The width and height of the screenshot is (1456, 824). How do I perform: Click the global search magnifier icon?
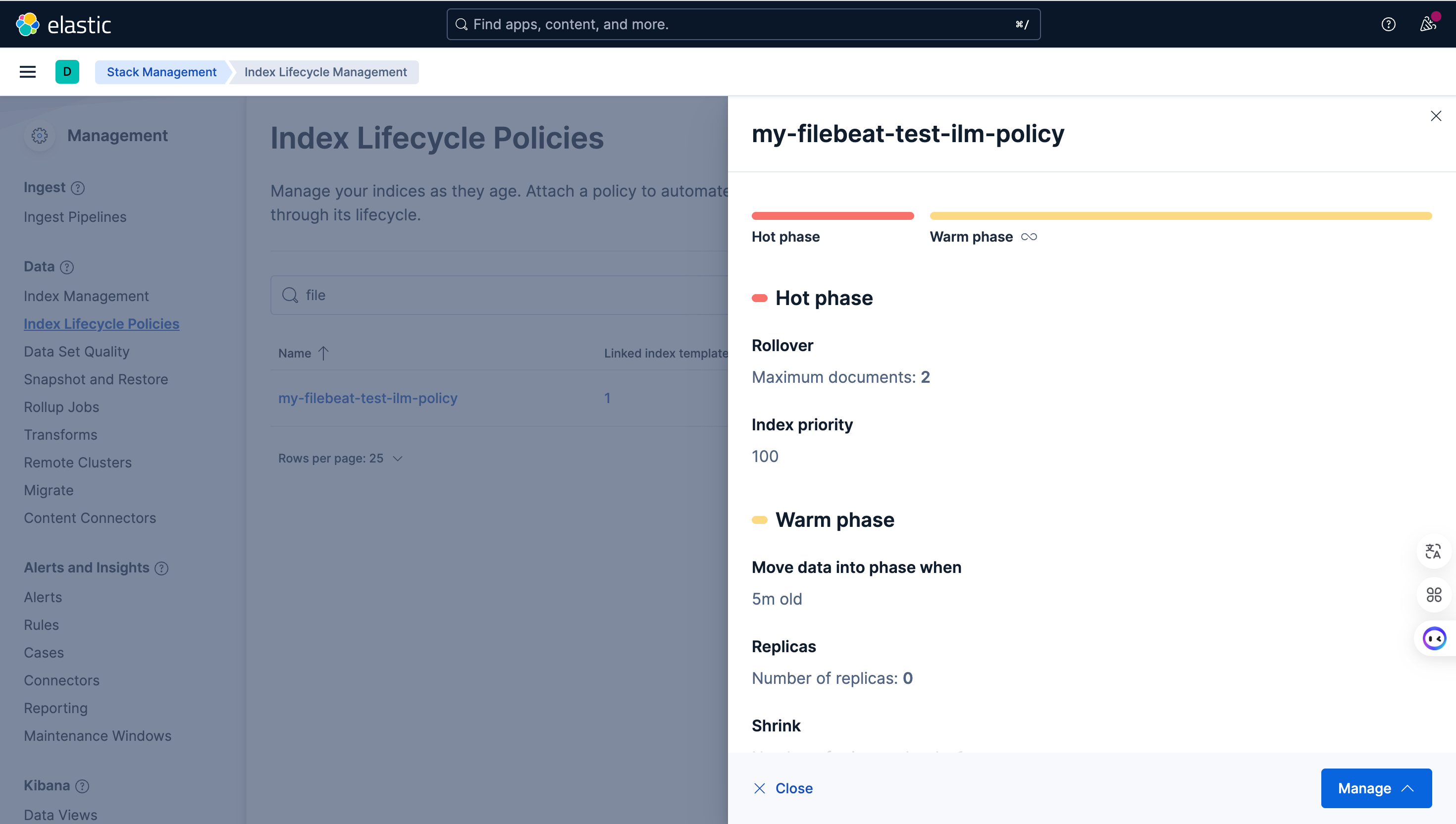(x=462, y=24)
